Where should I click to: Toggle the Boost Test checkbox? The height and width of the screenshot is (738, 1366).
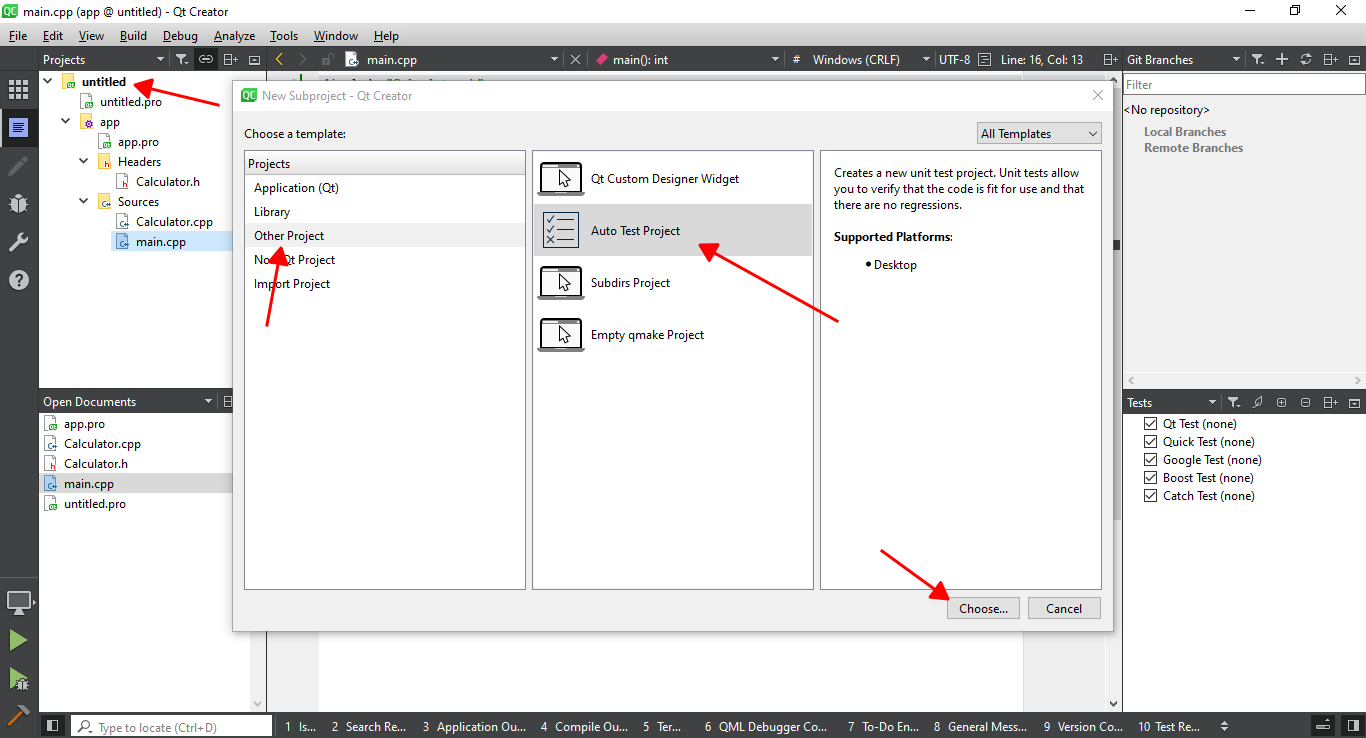1150,478
